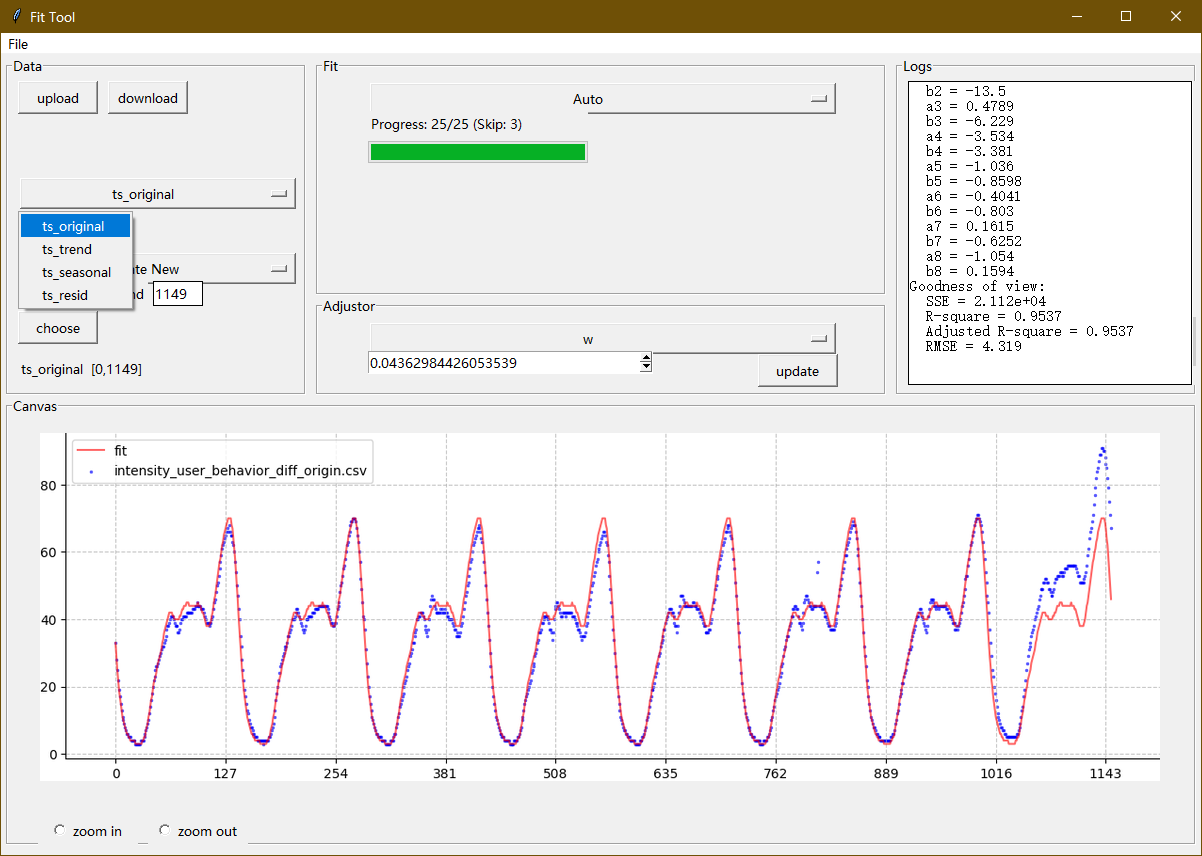Click the w value field 0.04362984426053539

coord(504,363)
